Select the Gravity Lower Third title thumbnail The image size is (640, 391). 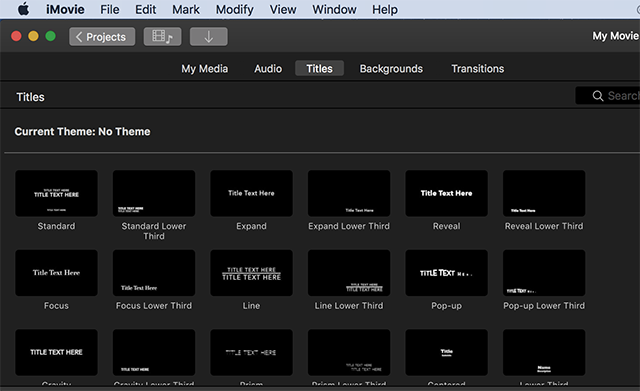(x=154, y=353)
